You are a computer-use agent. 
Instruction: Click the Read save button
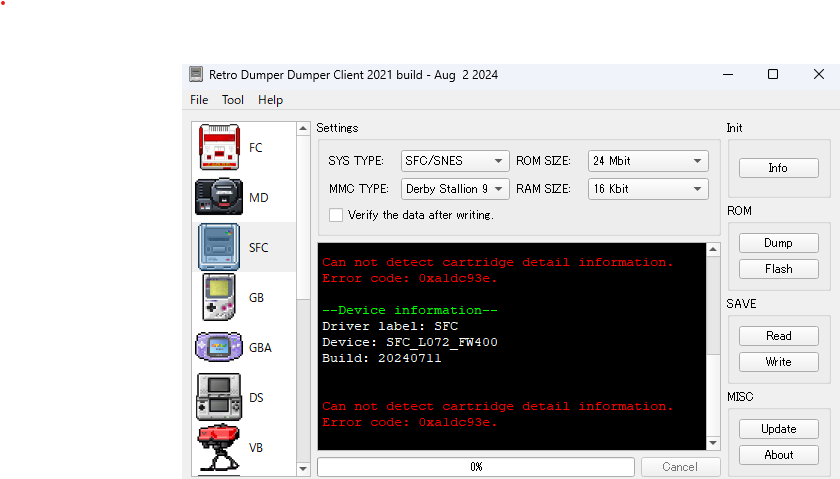tap(778, 336)
